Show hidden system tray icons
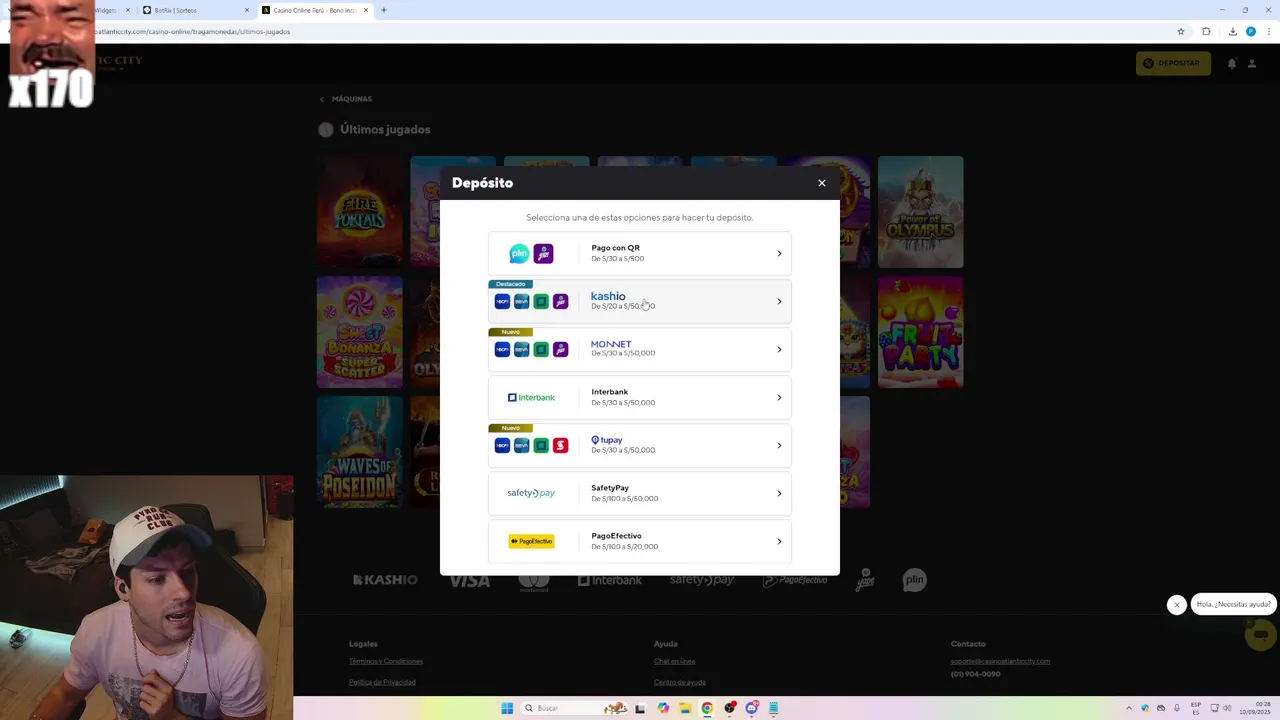 click(1129, 708)
